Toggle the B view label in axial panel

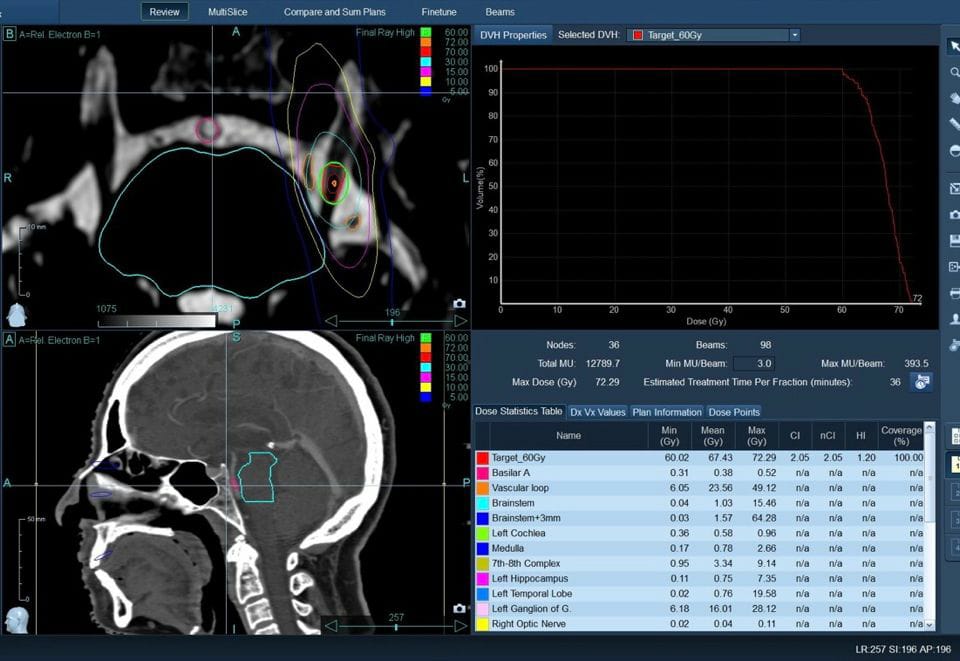tap(10, 34)
